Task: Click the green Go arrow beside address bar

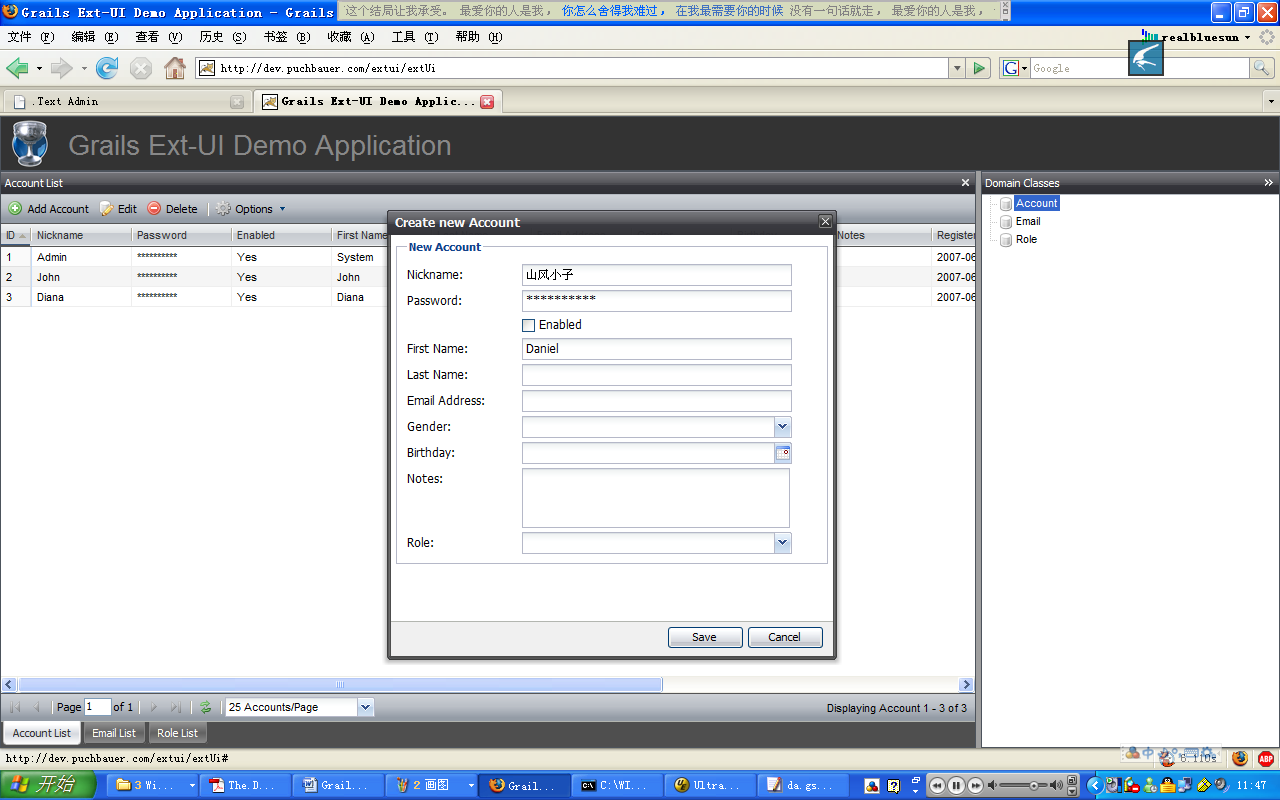Action: [x=980, y=68]
